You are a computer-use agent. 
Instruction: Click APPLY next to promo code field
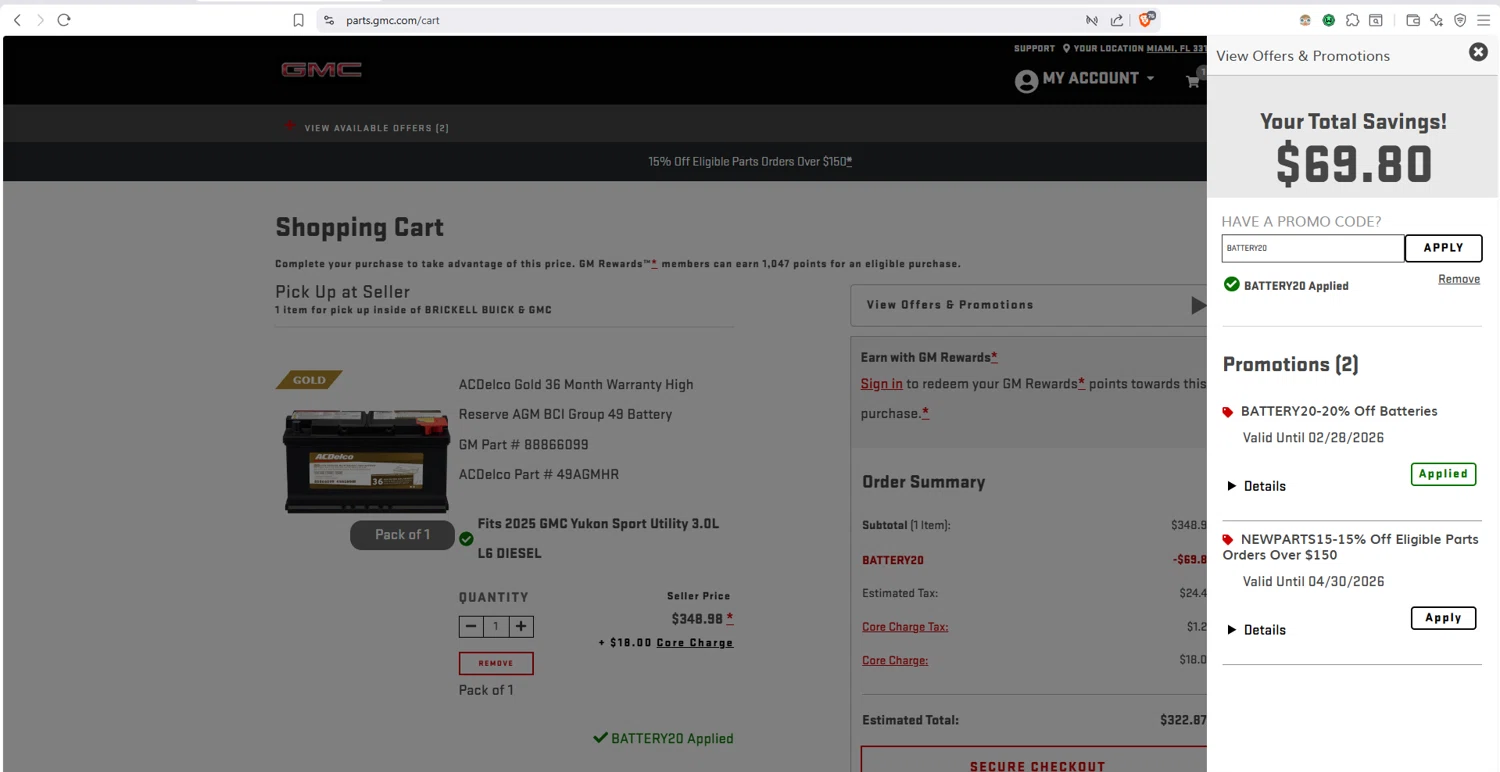(x=1443, y=248)
